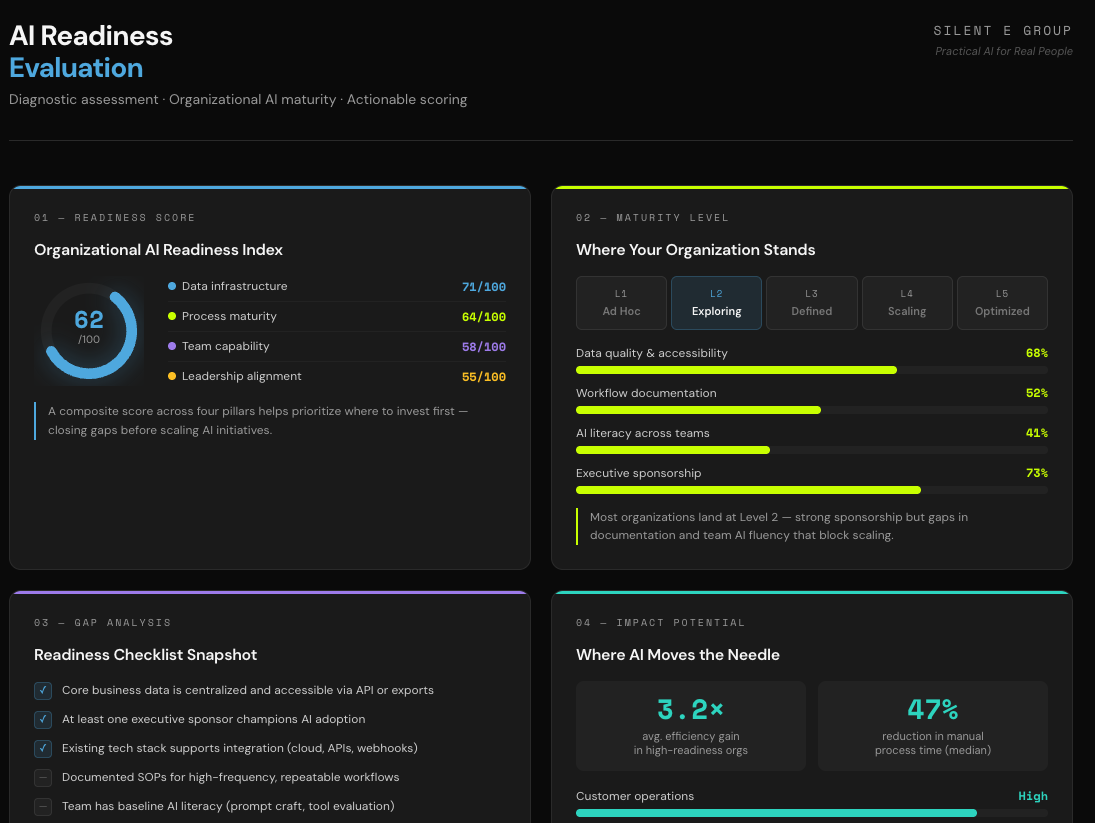Select the L4 Scaling maturity tile
Image resolution: width=1095 pixels, height=823 pixels.
906,302
